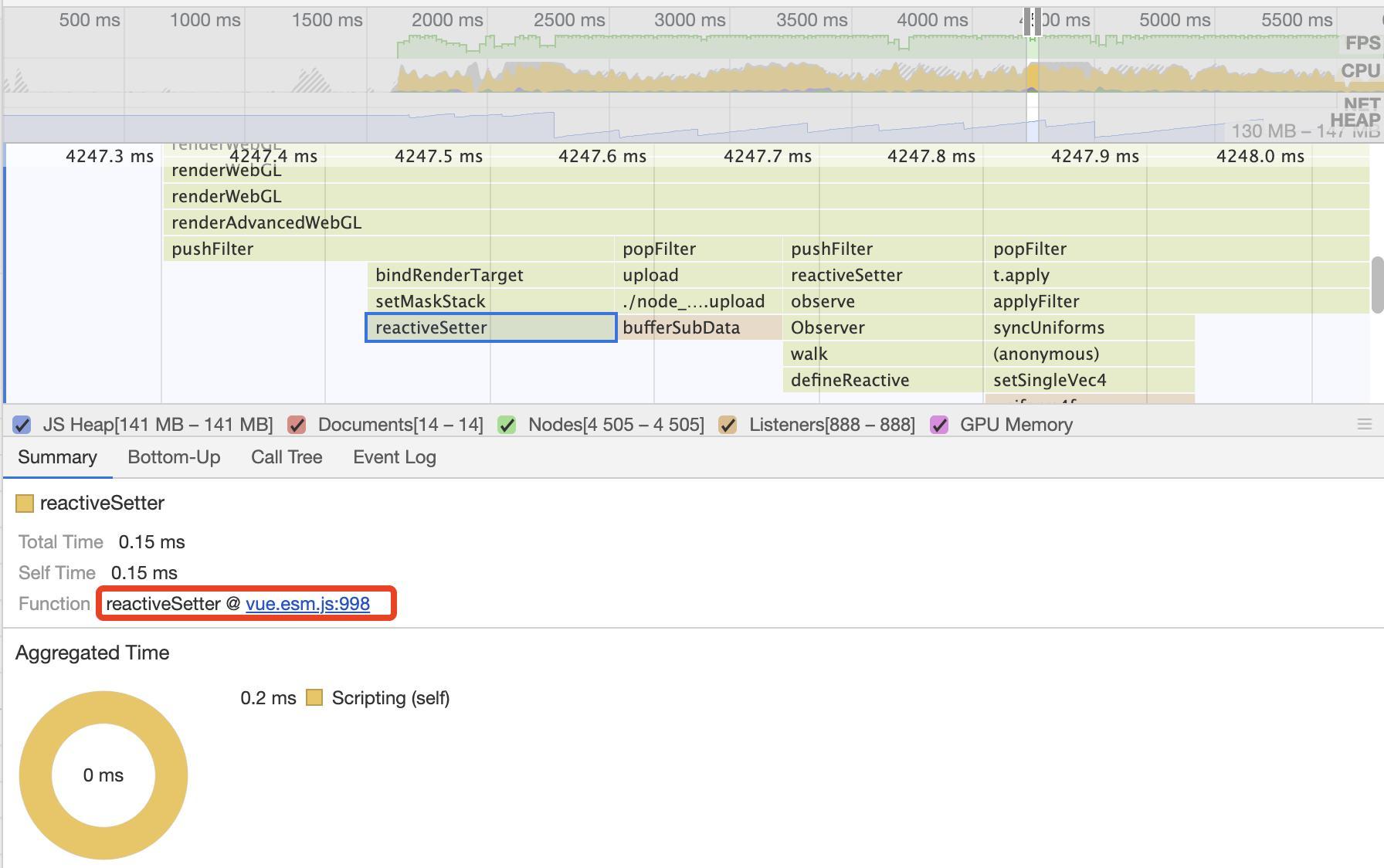Open the Call Tree tab
1384x868 pixels.
tap(287, 457)
